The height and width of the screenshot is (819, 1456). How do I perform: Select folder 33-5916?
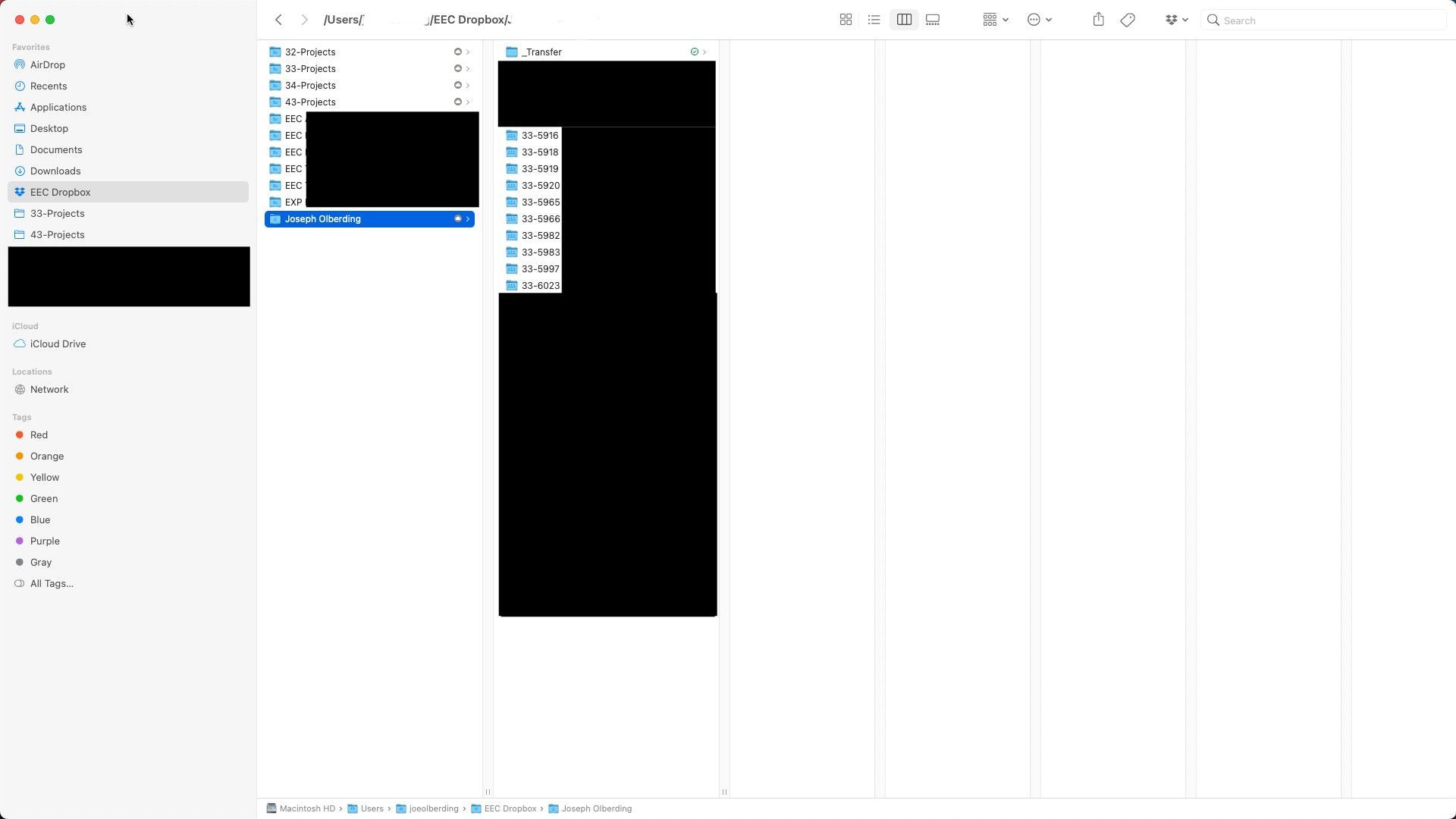pyautogui.click(x=532, y=135)
